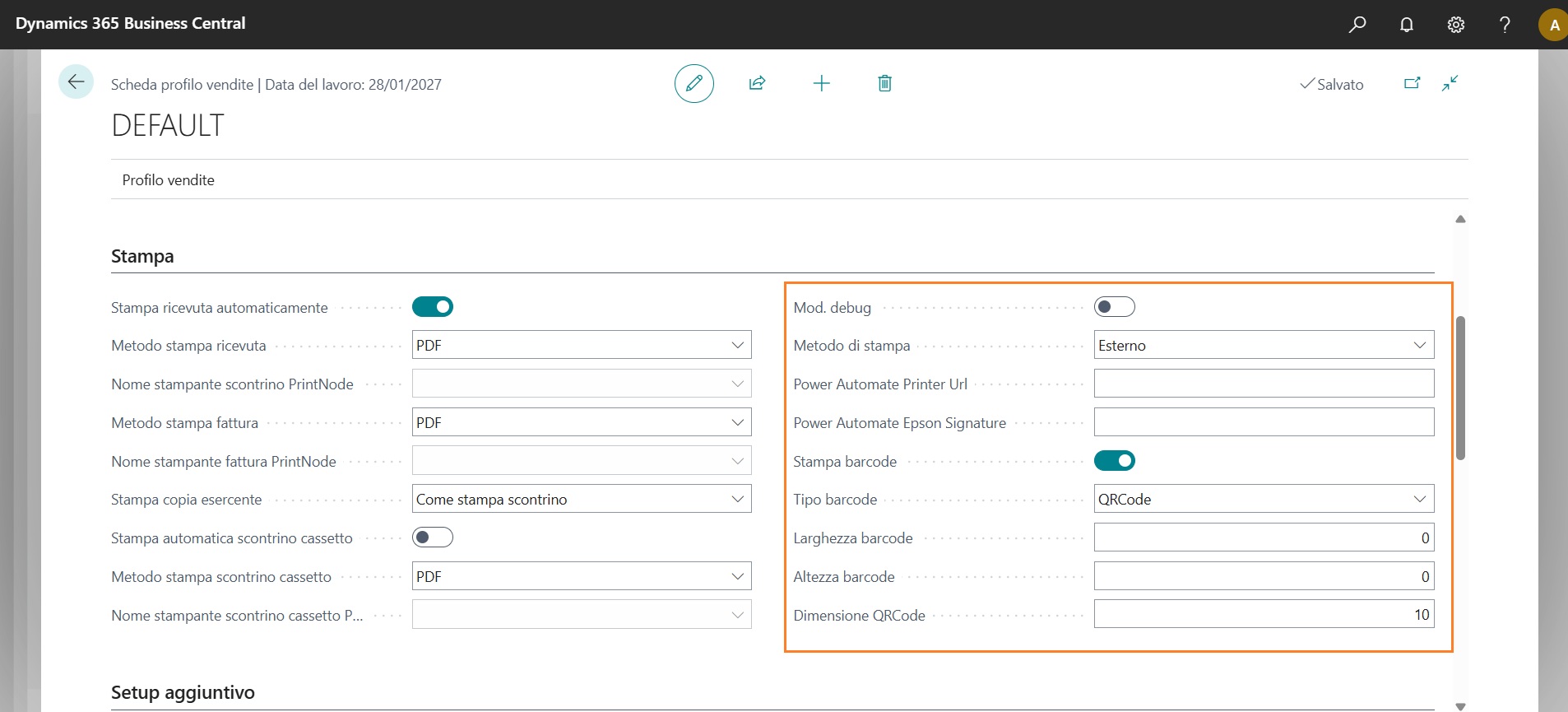Collapse the Stampa section header
The height and width of the screenshot is (712, 1568).
click(x=142, y=257)
